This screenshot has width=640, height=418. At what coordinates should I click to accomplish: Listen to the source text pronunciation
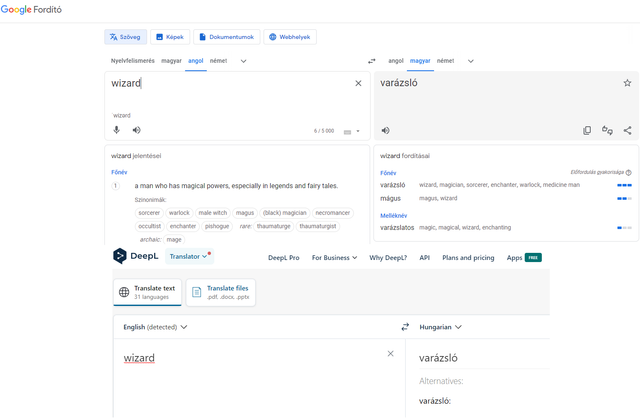tap(136, 130)
